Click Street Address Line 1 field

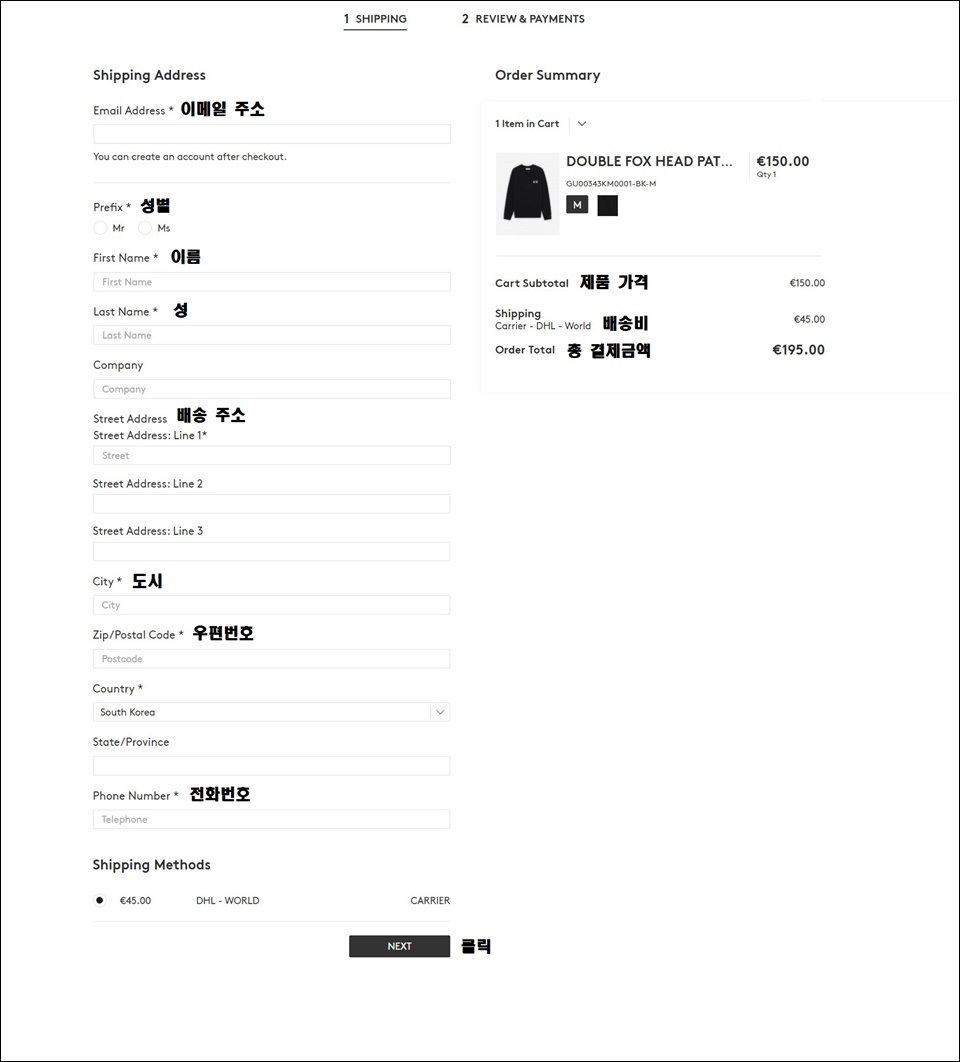(x=272, y=455)
